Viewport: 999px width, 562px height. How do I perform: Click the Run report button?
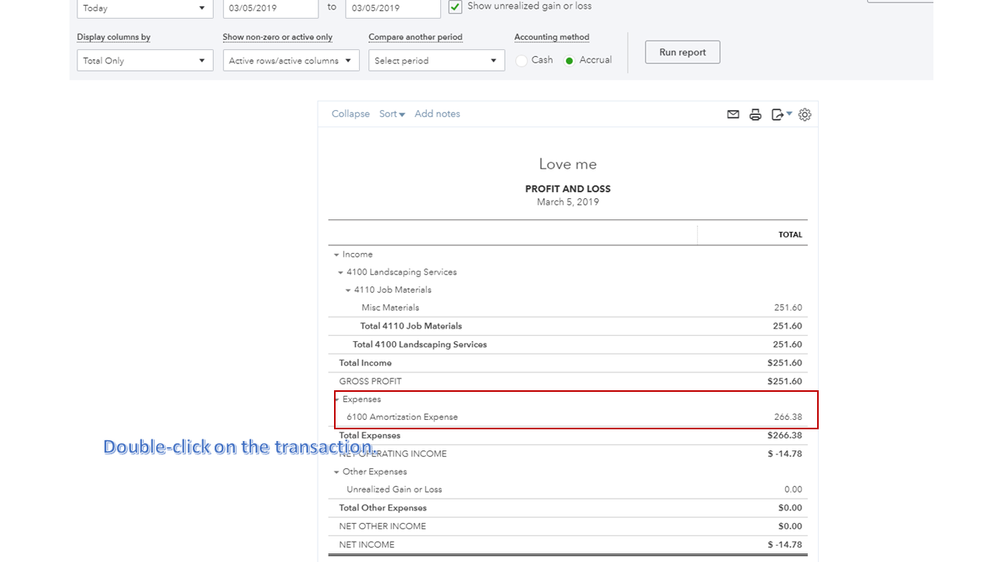[x=682, y=52]
